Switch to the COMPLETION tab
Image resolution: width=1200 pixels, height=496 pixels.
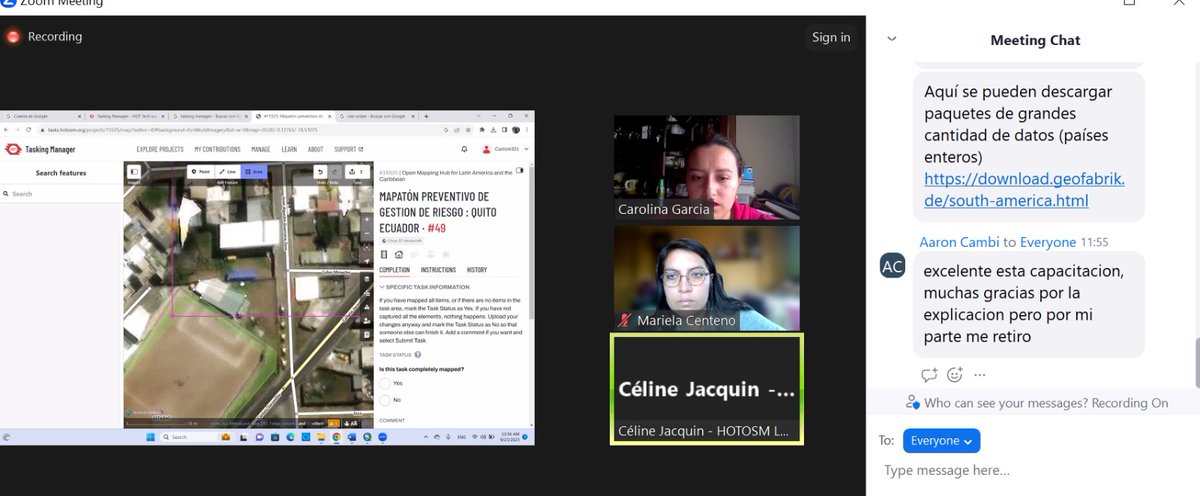point(394,270)
